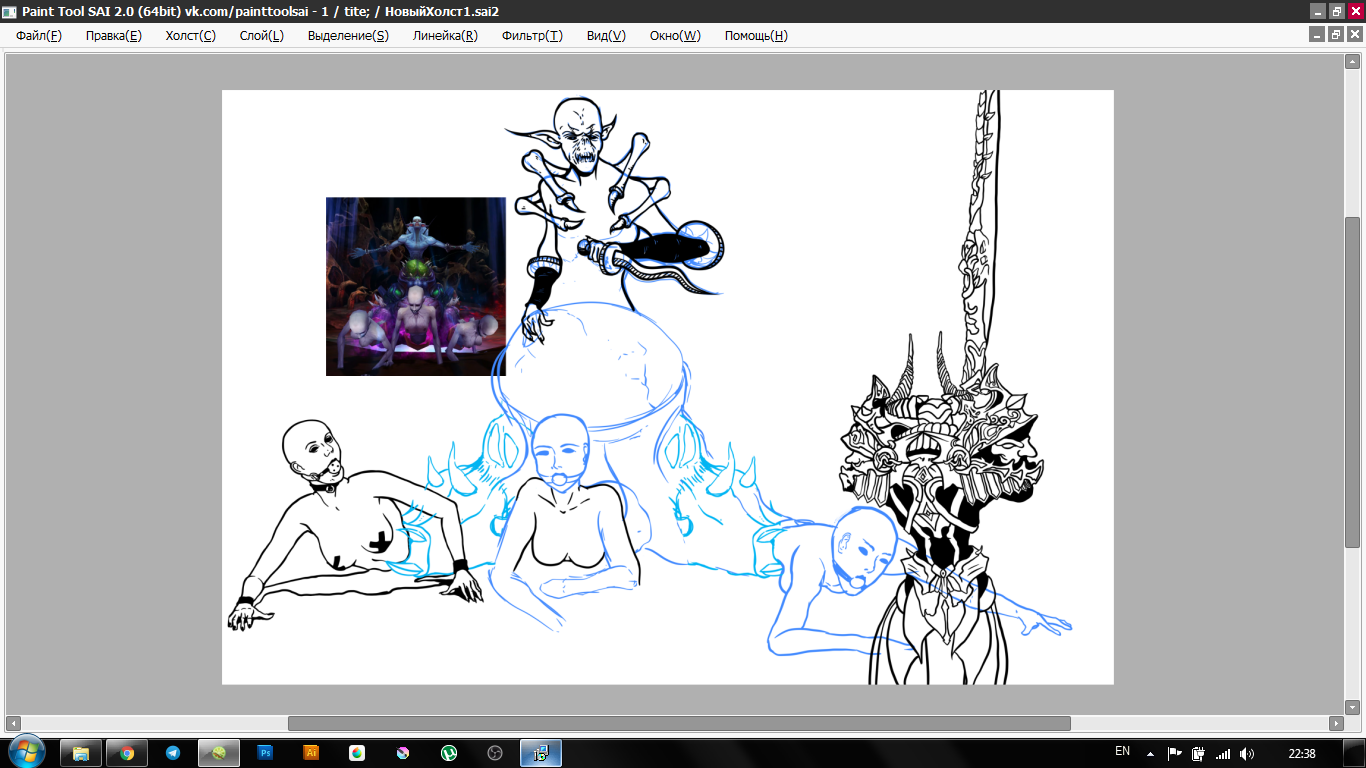
Task: Open the Холст (Canvas) menu
Action: click(x=190, y=36)
